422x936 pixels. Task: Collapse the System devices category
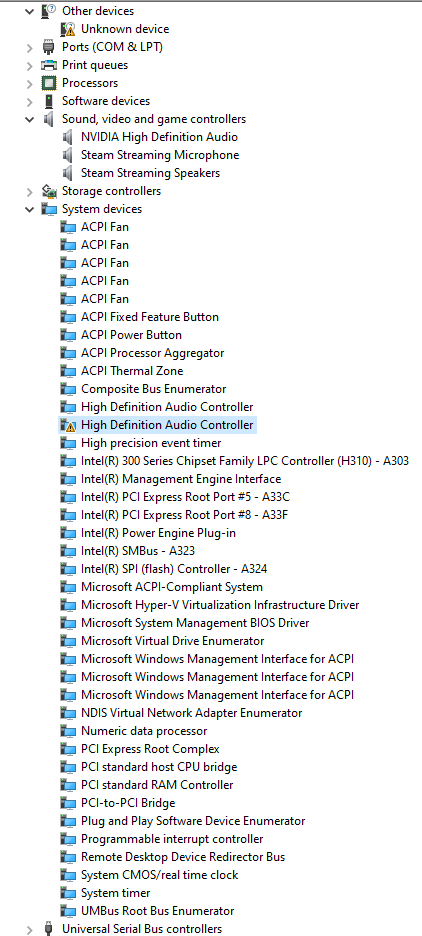pyautogui.click(x=29, y=209)
